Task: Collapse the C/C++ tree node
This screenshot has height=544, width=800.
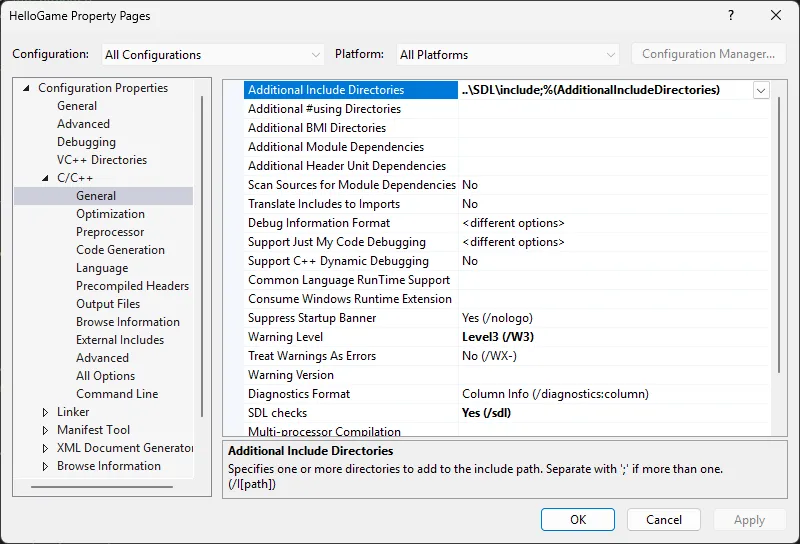Action: (x=46, y=178)
